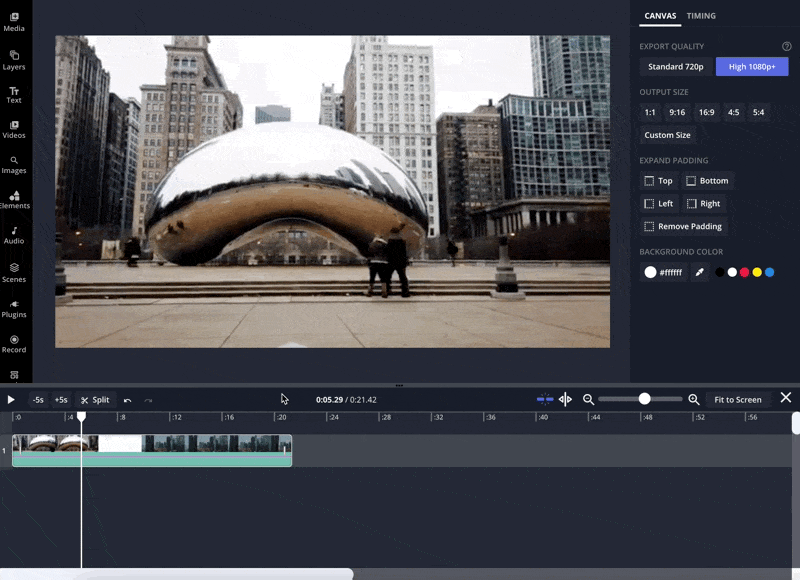Enable the Left padding checkbox

point(649,204)
